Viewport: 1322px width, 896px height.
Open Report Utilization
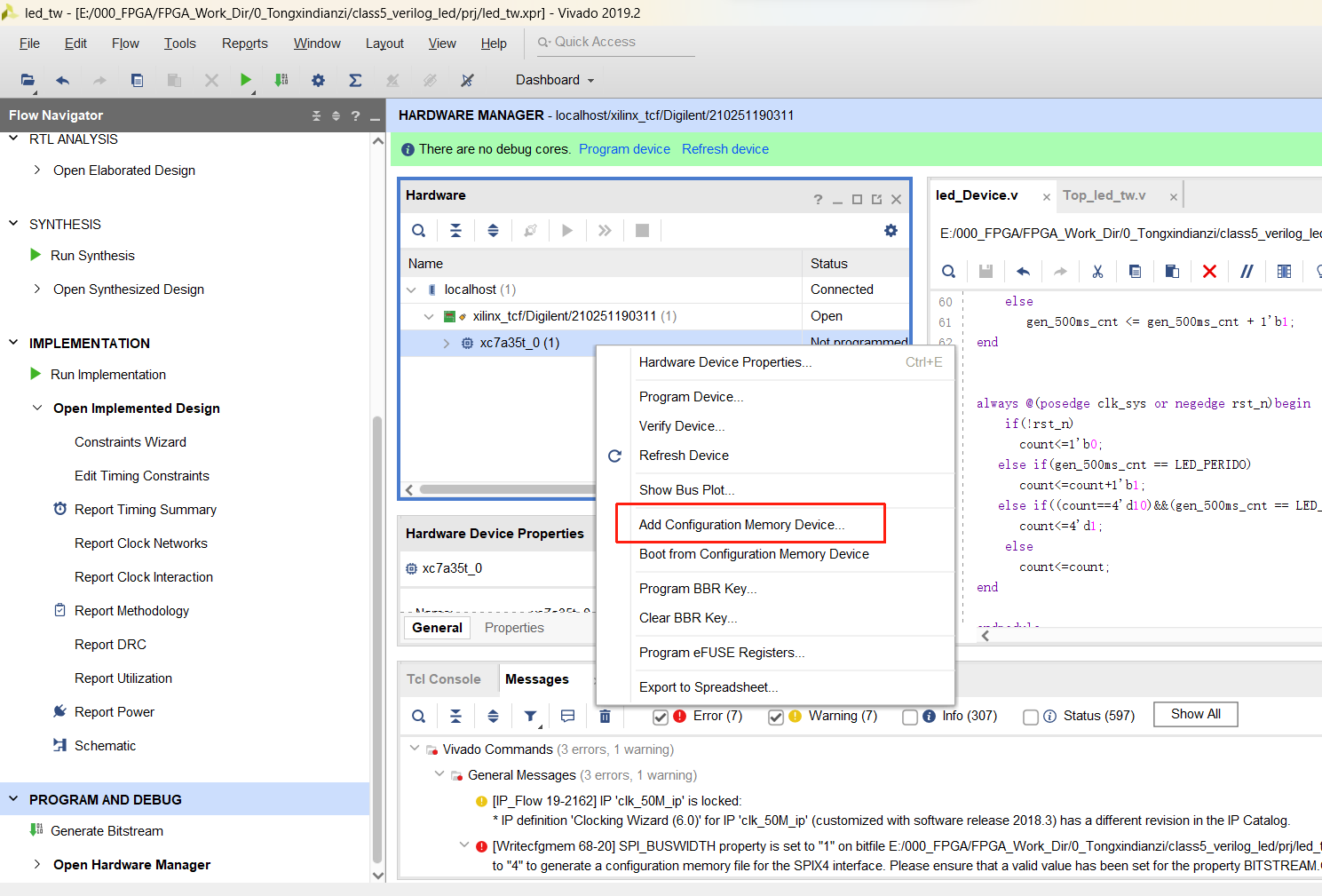click(123, 678)
